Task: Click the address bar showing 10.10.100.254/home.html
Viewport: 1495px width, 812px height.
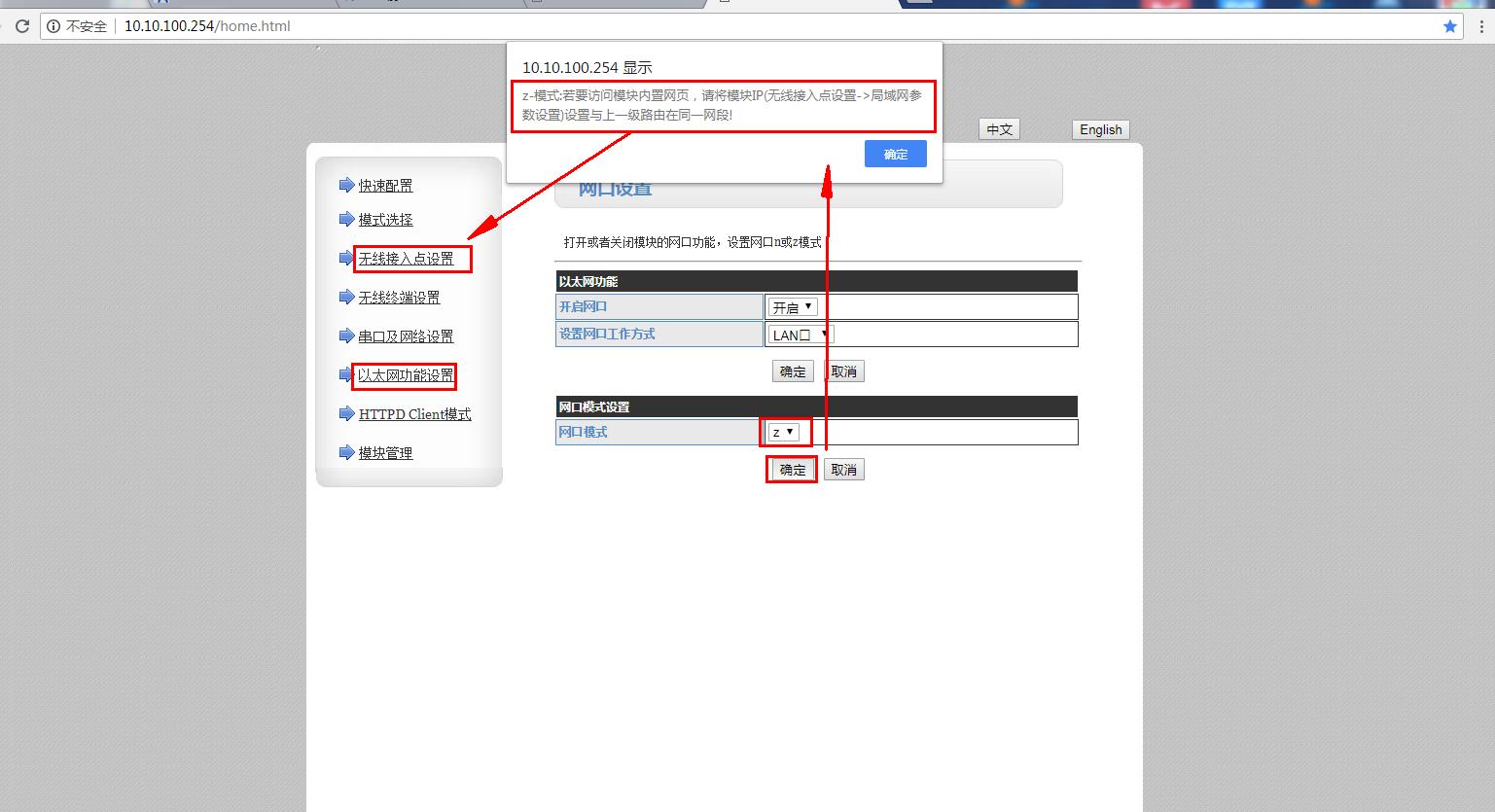Action: 681,26
